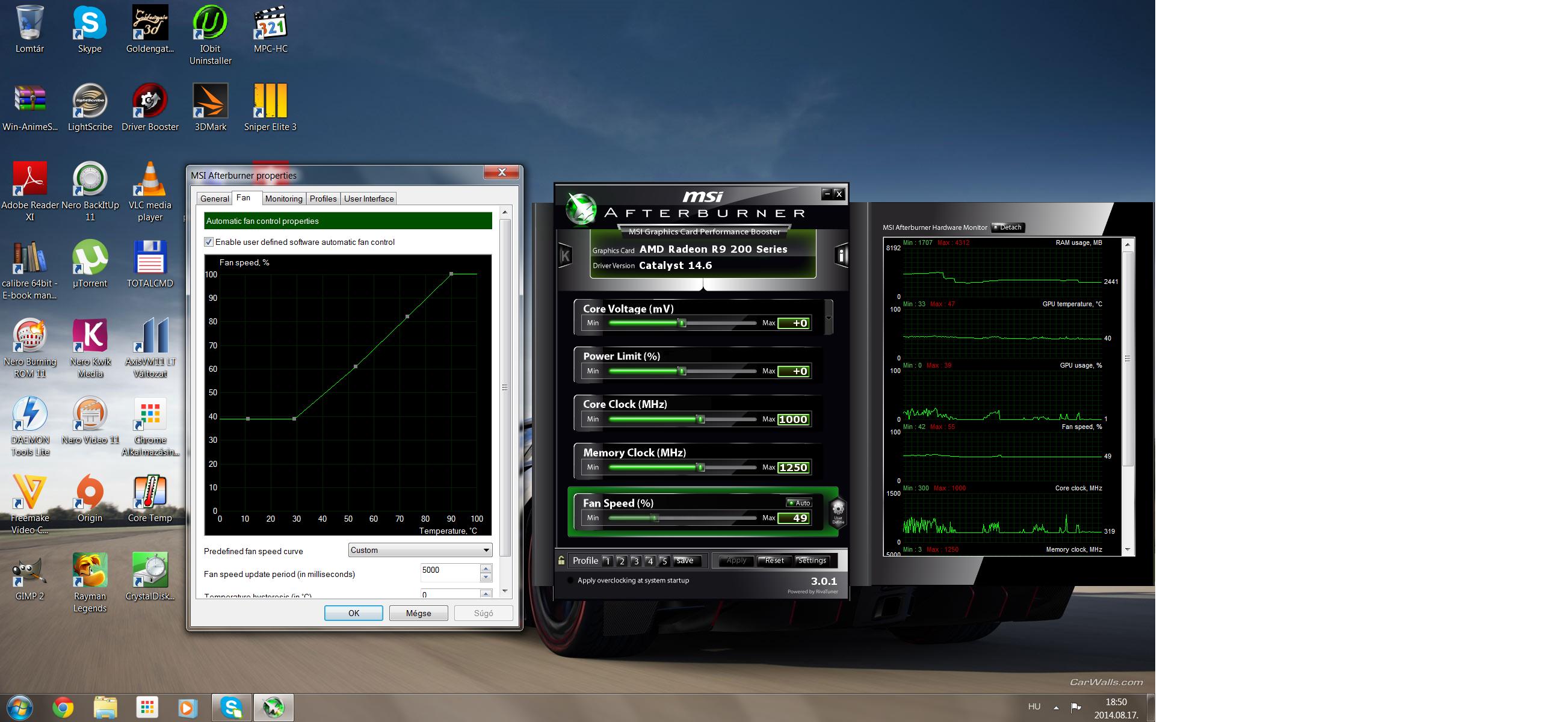
Task: Open Predefined fan speed curve dropdown
Action: tap(420, 550)
